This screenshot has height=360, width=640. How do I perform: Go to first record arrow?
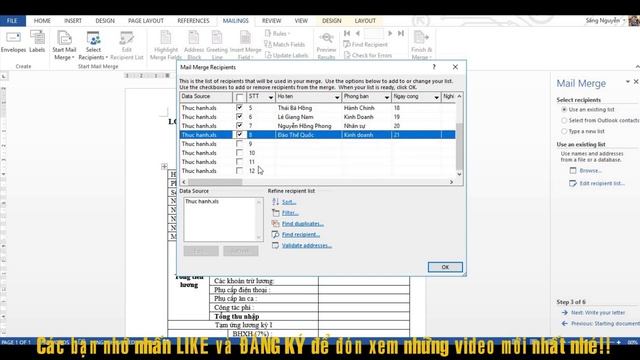tap(347, 33)
